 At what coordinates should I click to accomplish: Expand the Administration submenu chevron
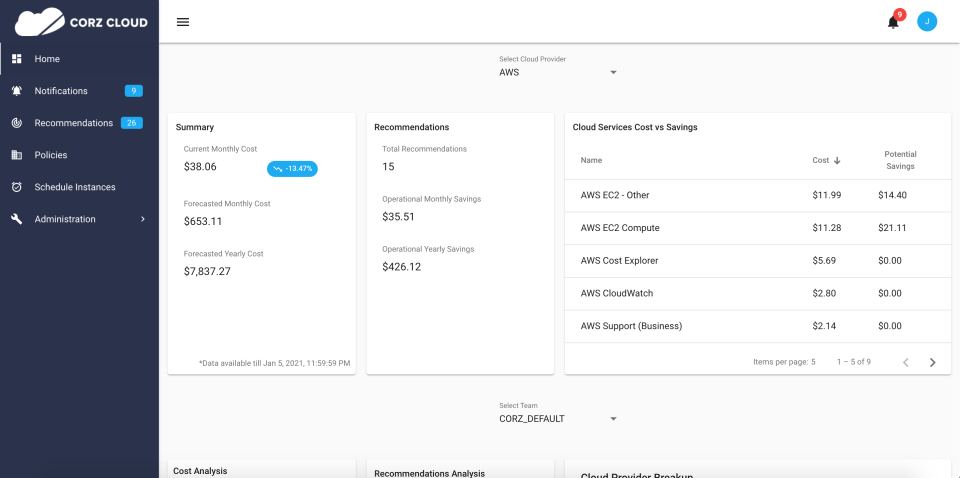point(142,219)
